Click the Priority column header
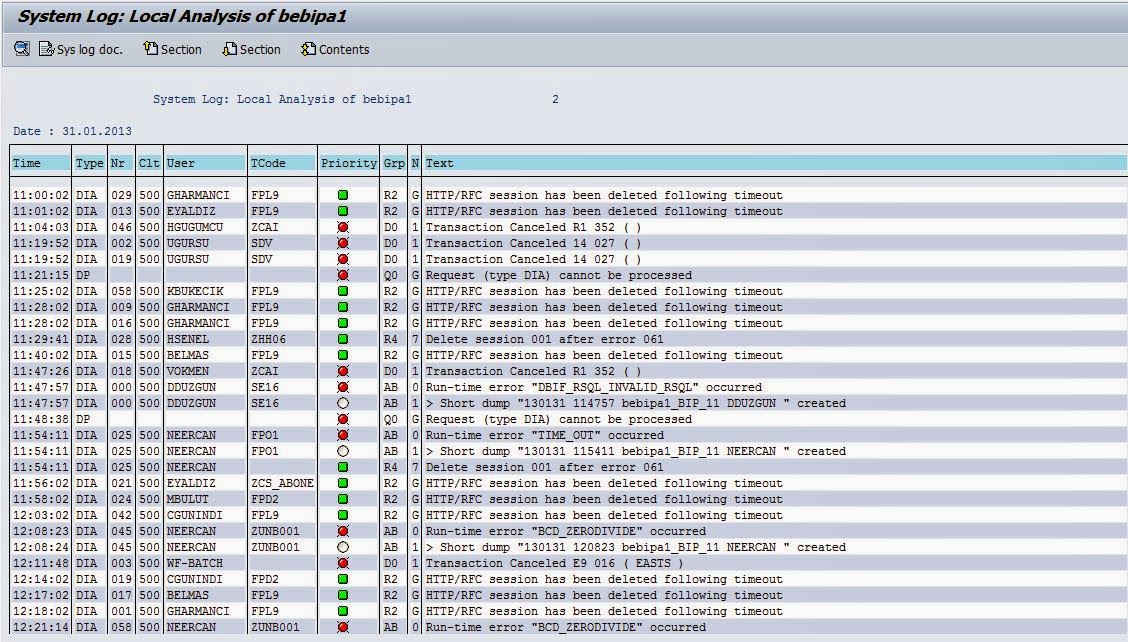 click(x=344, y=163)
